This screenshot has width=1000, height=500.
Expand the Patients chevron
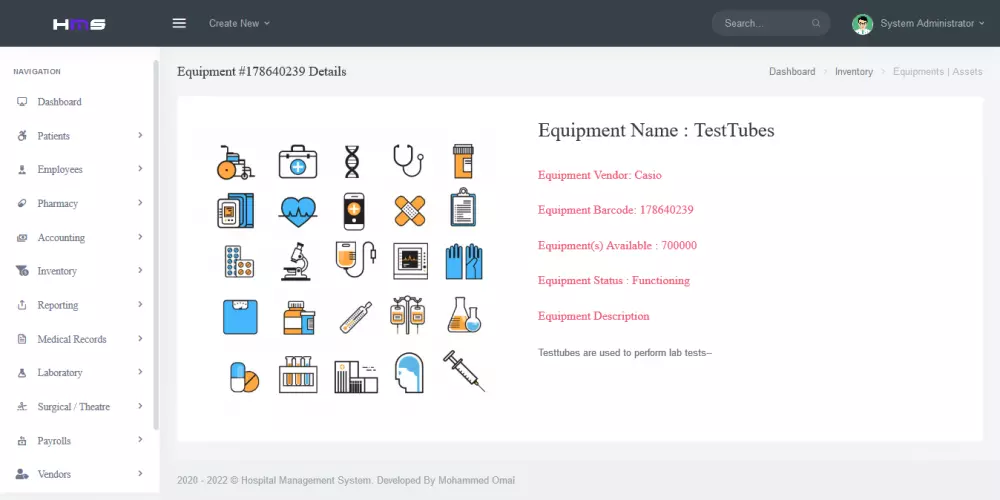[140, 135]
